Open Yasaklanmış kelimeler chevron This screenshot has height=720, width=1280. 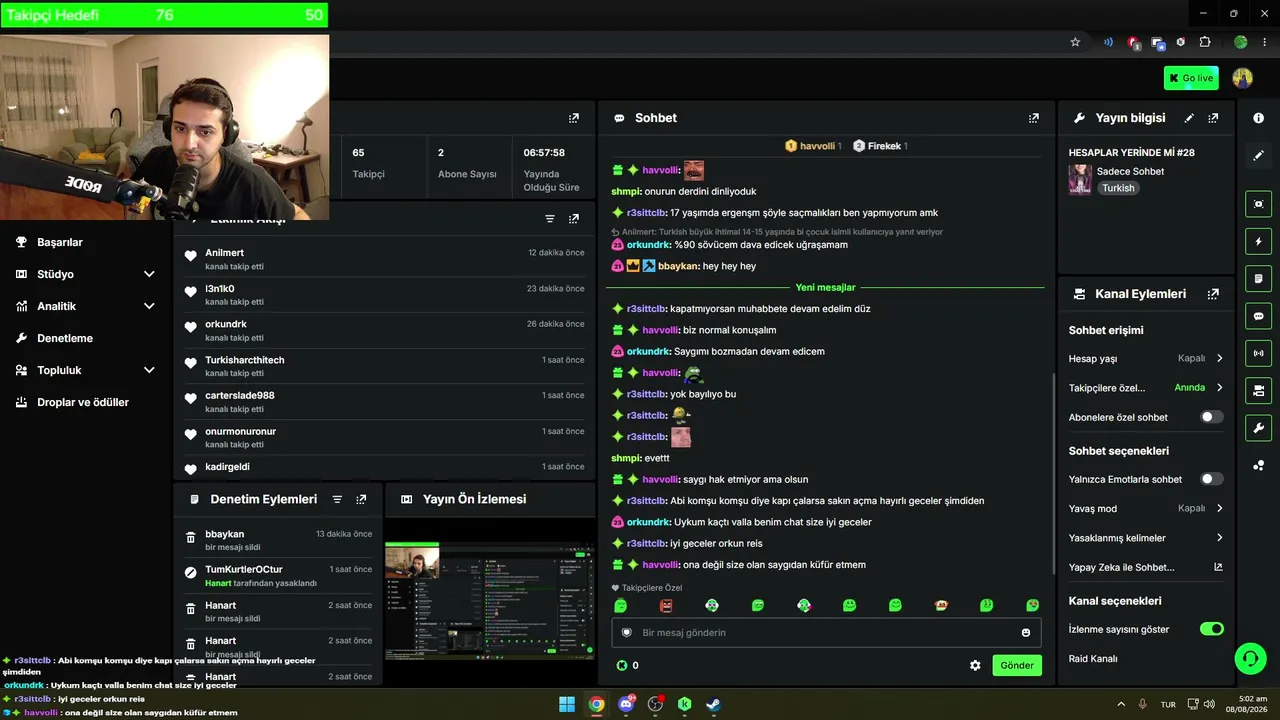pyautogui.click(x=1219, y=538)
